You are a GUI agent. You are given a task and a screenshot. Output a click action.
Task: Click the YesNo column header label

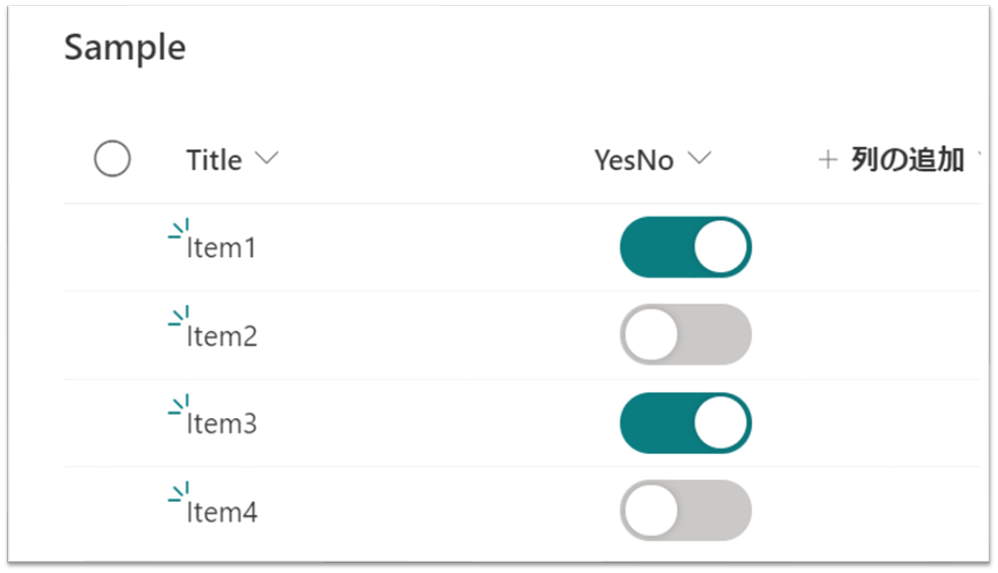pos(634,160)
